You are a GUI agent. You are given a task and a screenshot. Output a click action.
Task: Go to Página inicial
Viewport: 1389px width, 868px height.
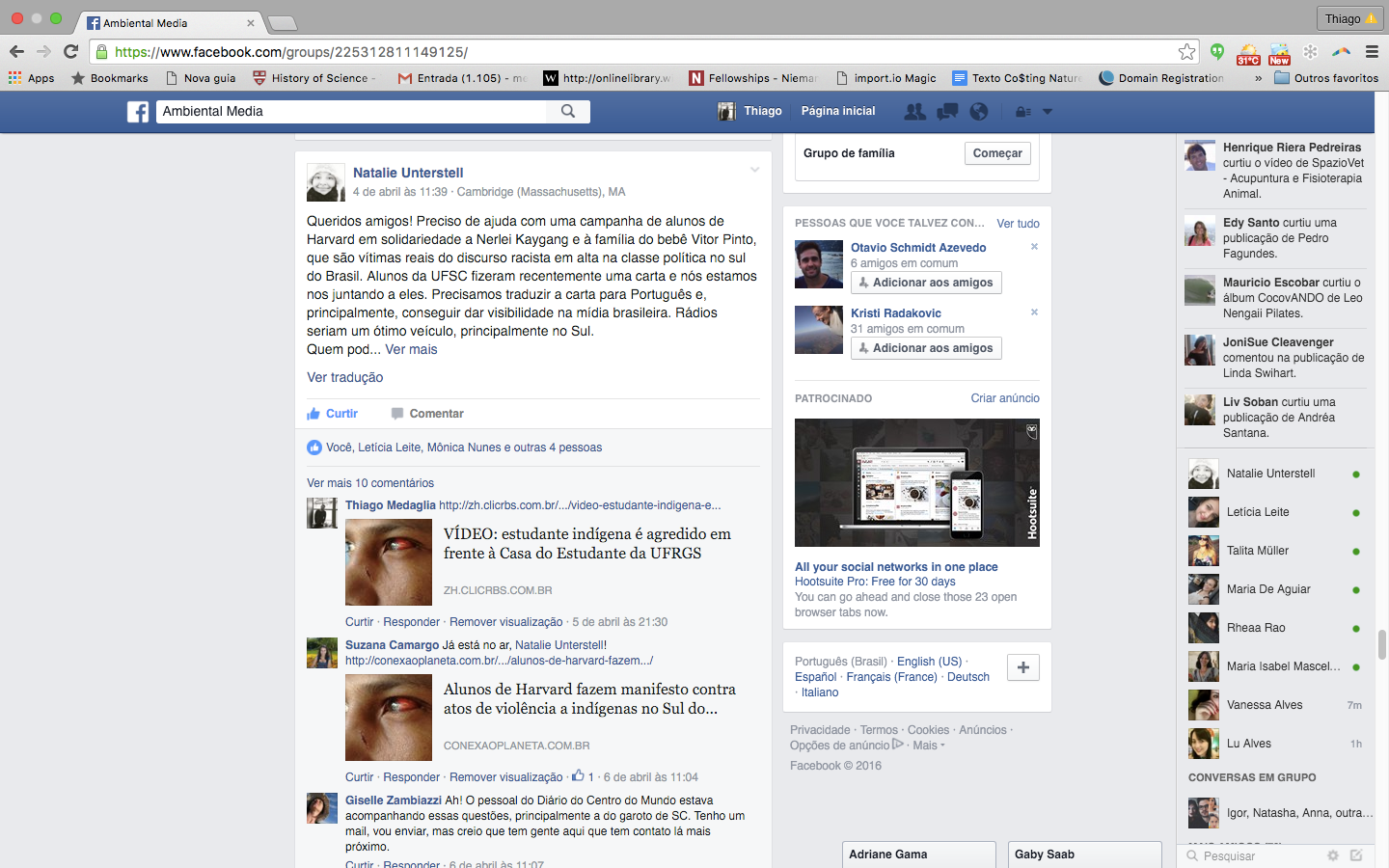pyautogui.click(x=838, y=111)
